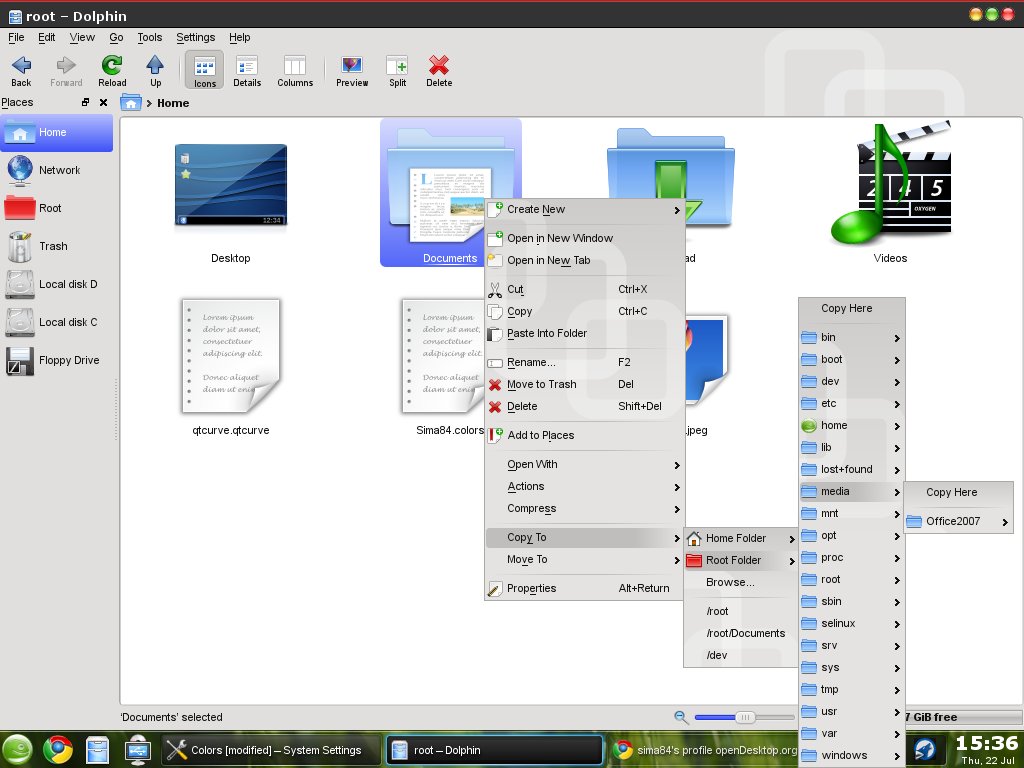Close the Places panel
The height and width of the screenshot is (768, 1024).
(x=103, y=103)
